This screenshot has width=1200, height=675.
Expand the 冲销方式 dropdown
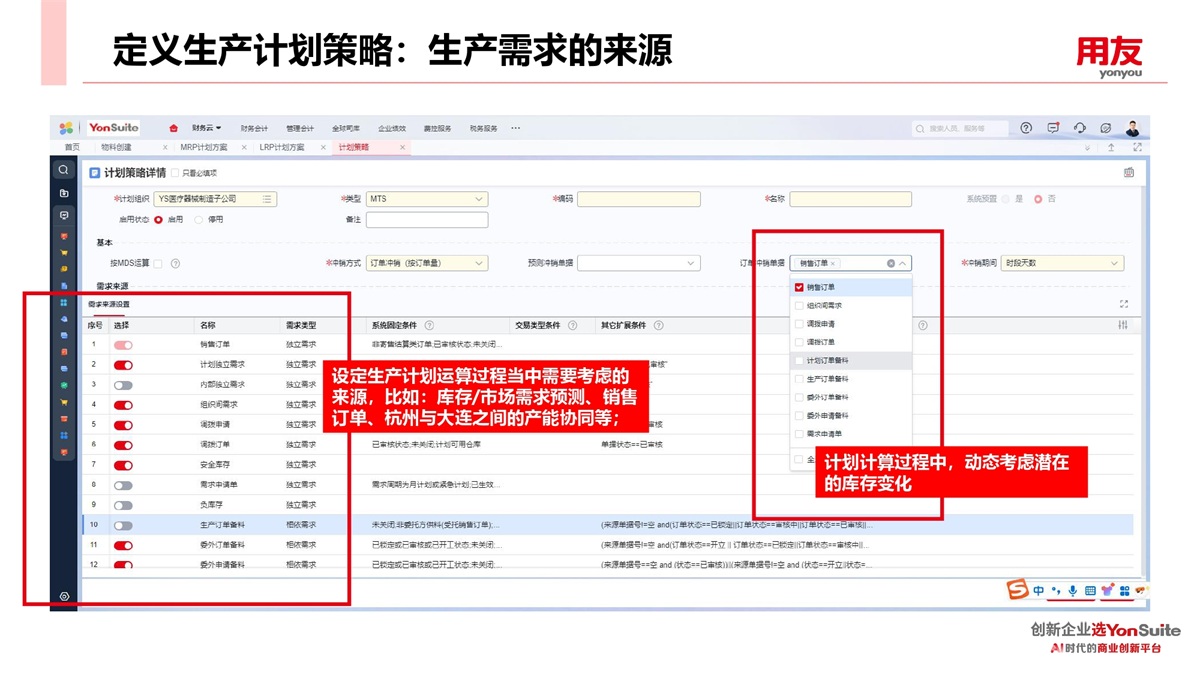pyautogui.click(x=426, y=263)
